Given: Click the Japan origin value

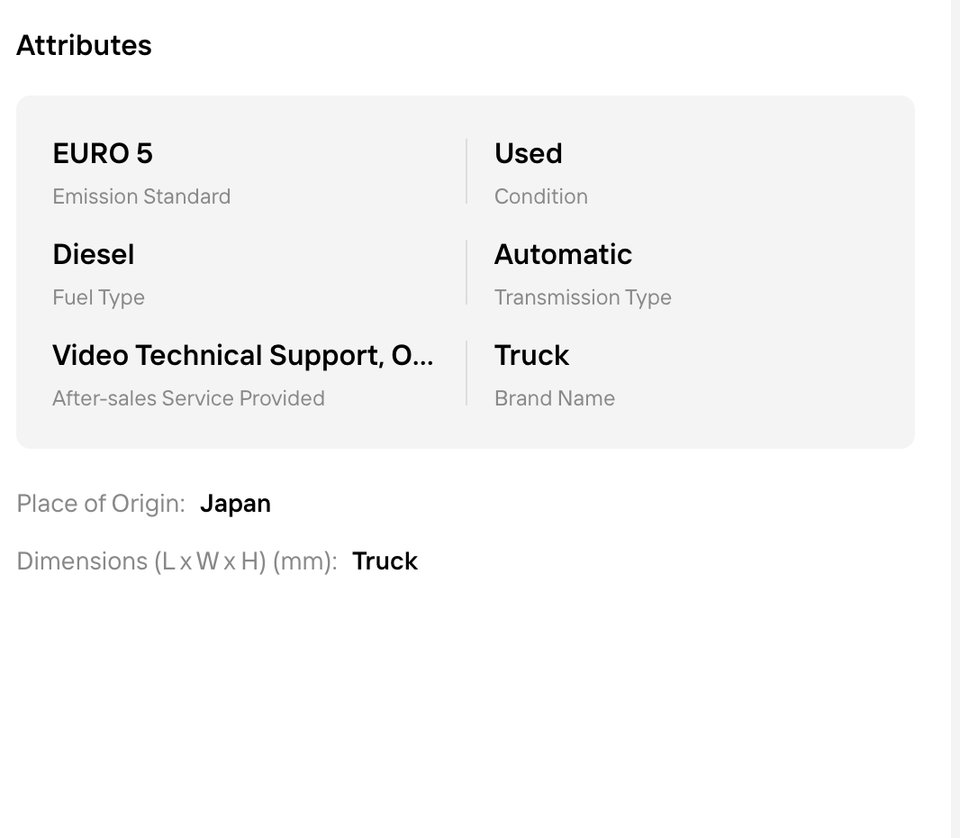Looking at the screenshot, I should pyautogui.click(x=235, y=503).
